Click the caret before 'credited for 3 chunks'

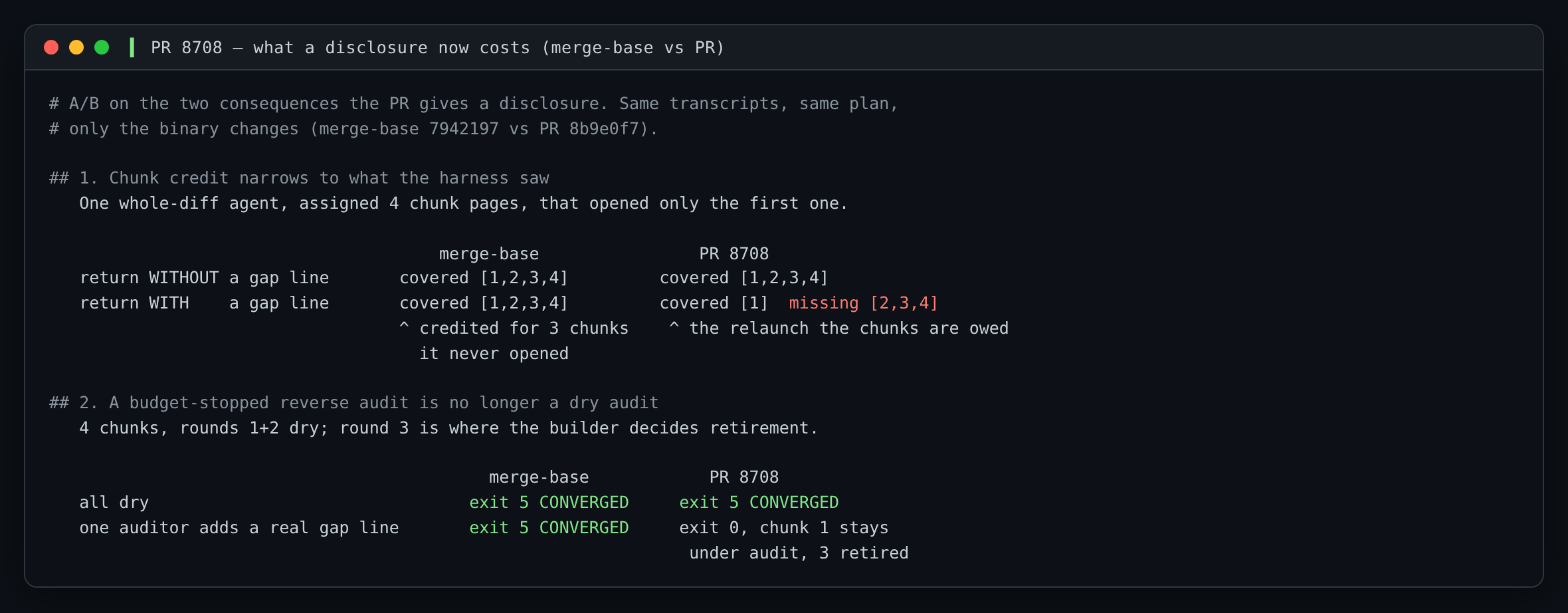pos(404,327)
